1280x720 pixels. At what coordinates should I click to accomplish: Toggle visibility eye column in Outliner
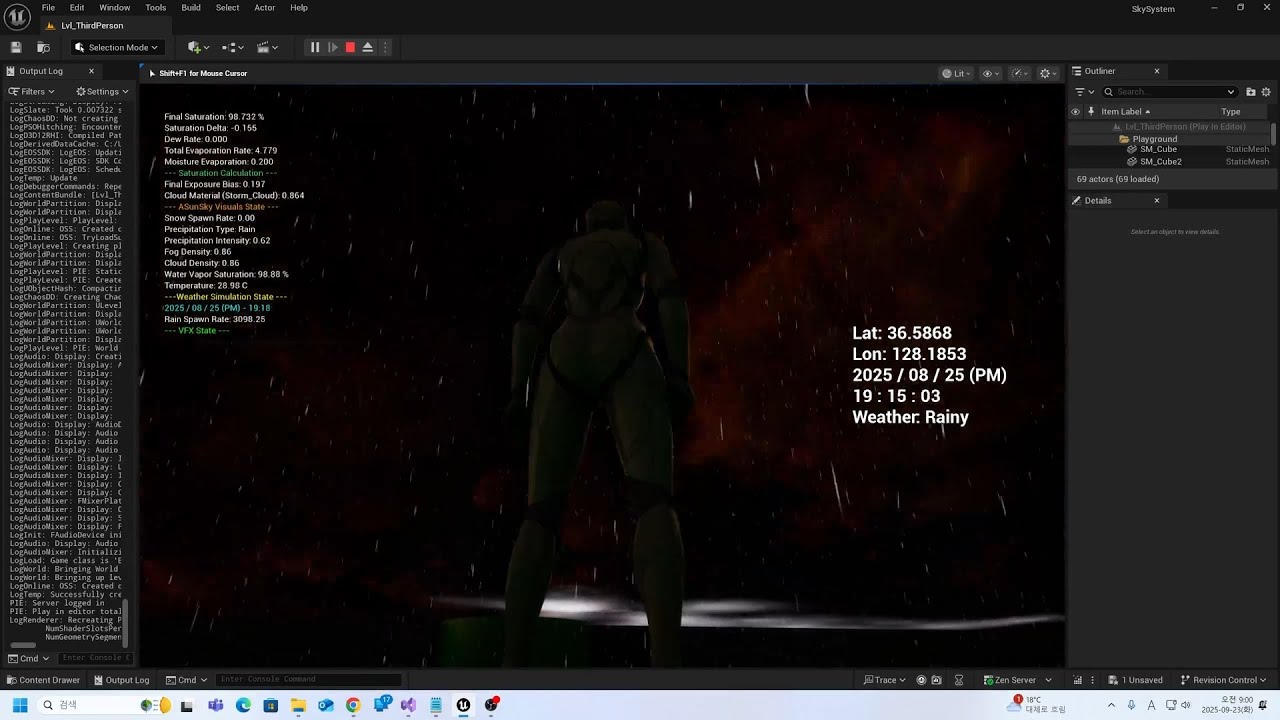click(x=1076, y=112)
